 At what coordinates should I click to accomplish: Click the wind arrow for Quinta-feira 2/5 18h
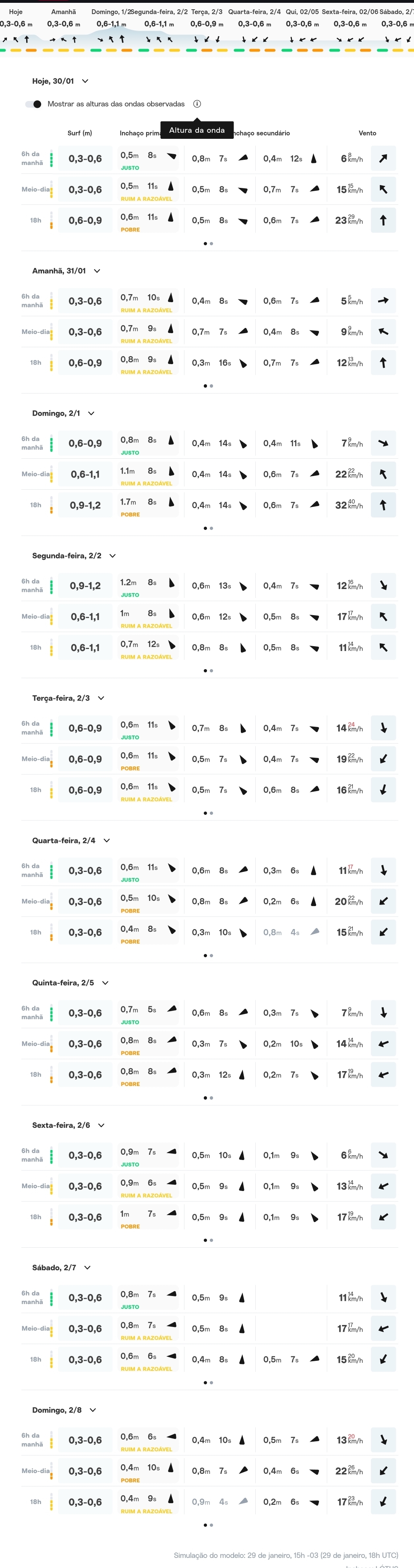pyautogui.click(x=383, y=1074)
